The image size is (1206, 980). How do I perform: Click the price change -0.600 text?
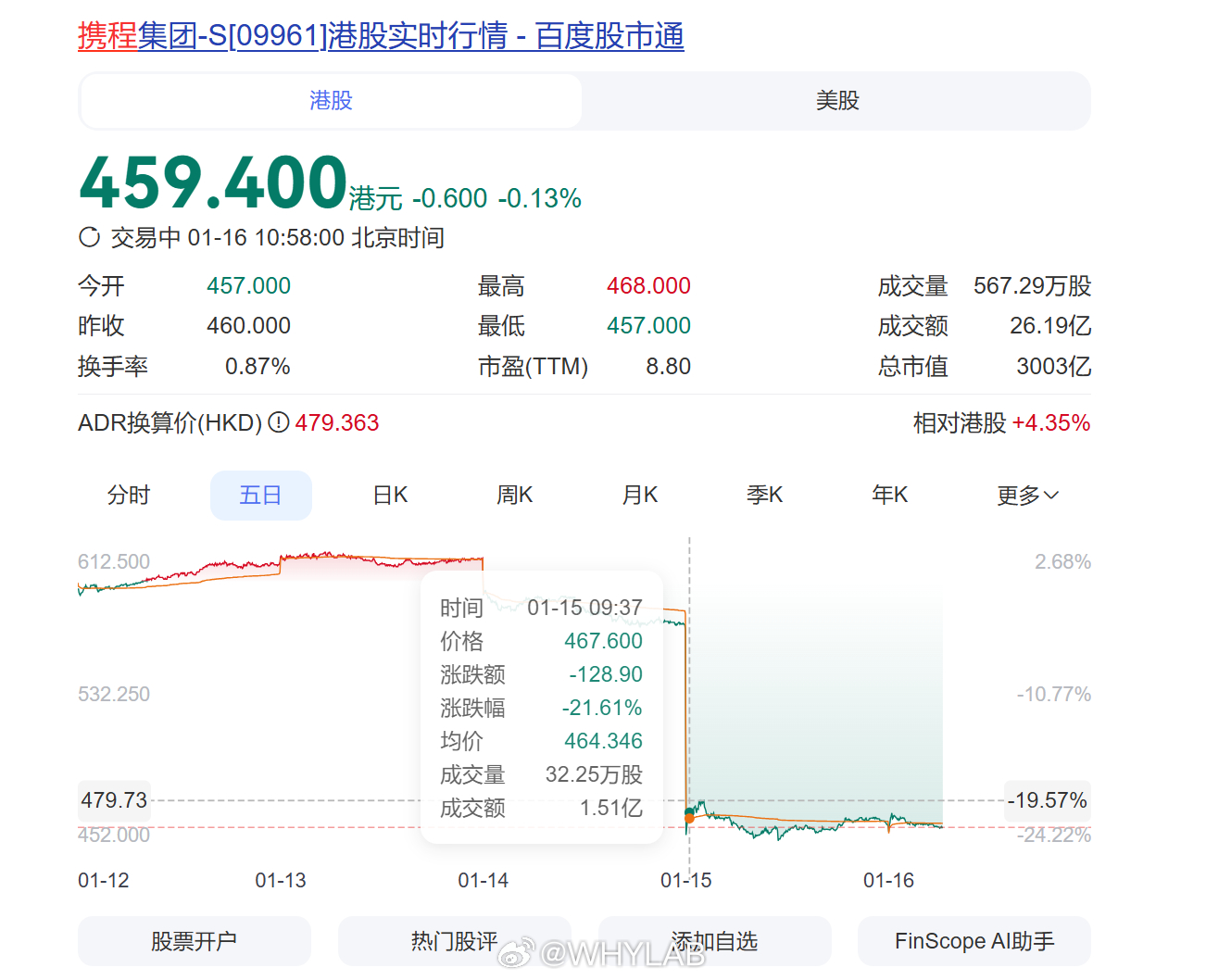click(x=449, y=198)
